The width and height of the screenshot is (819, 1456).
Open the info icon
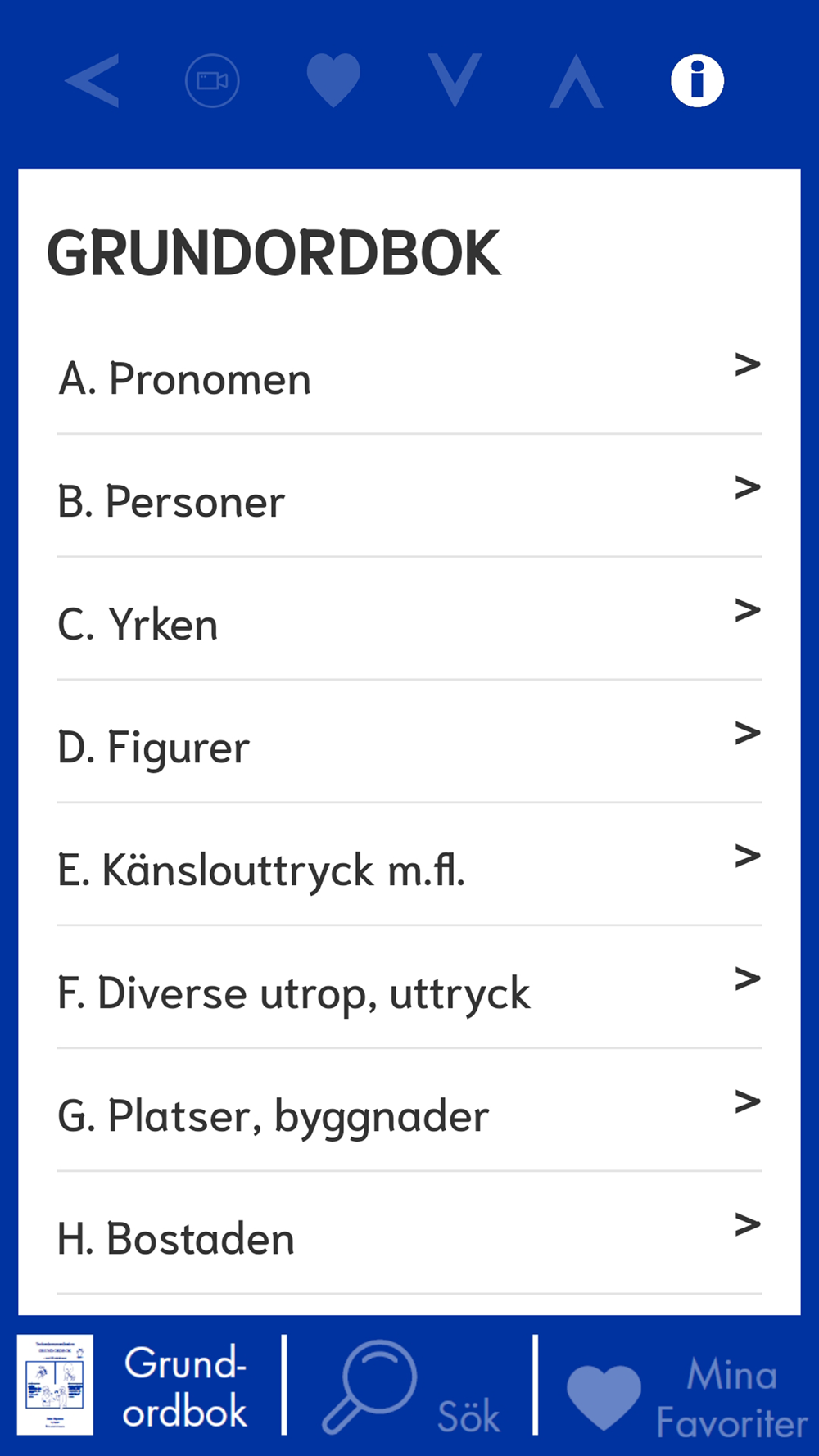pyautogui.click(x=697, y=81)
